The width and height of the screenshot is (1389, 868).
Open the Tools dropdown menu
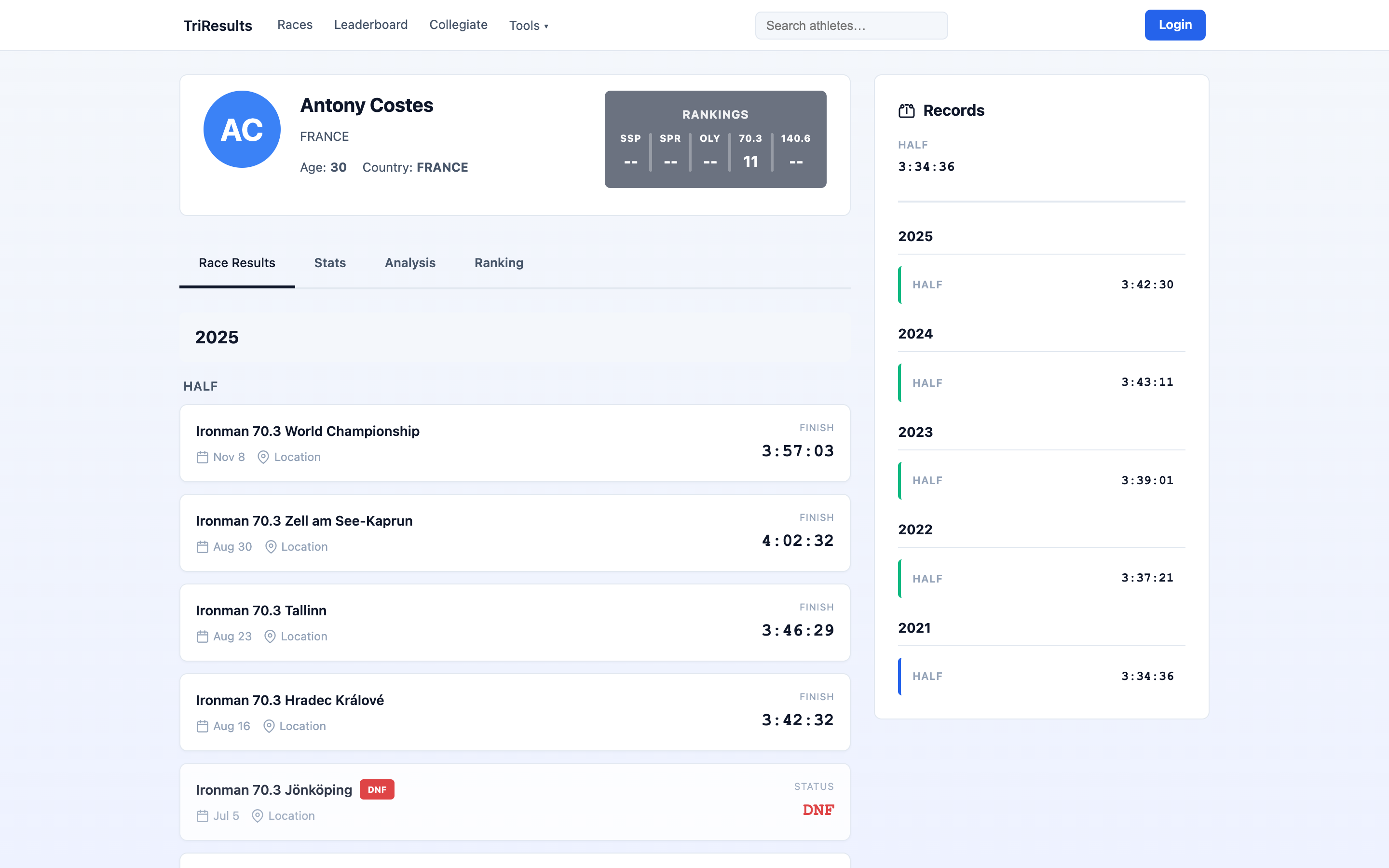click(529, 25)
